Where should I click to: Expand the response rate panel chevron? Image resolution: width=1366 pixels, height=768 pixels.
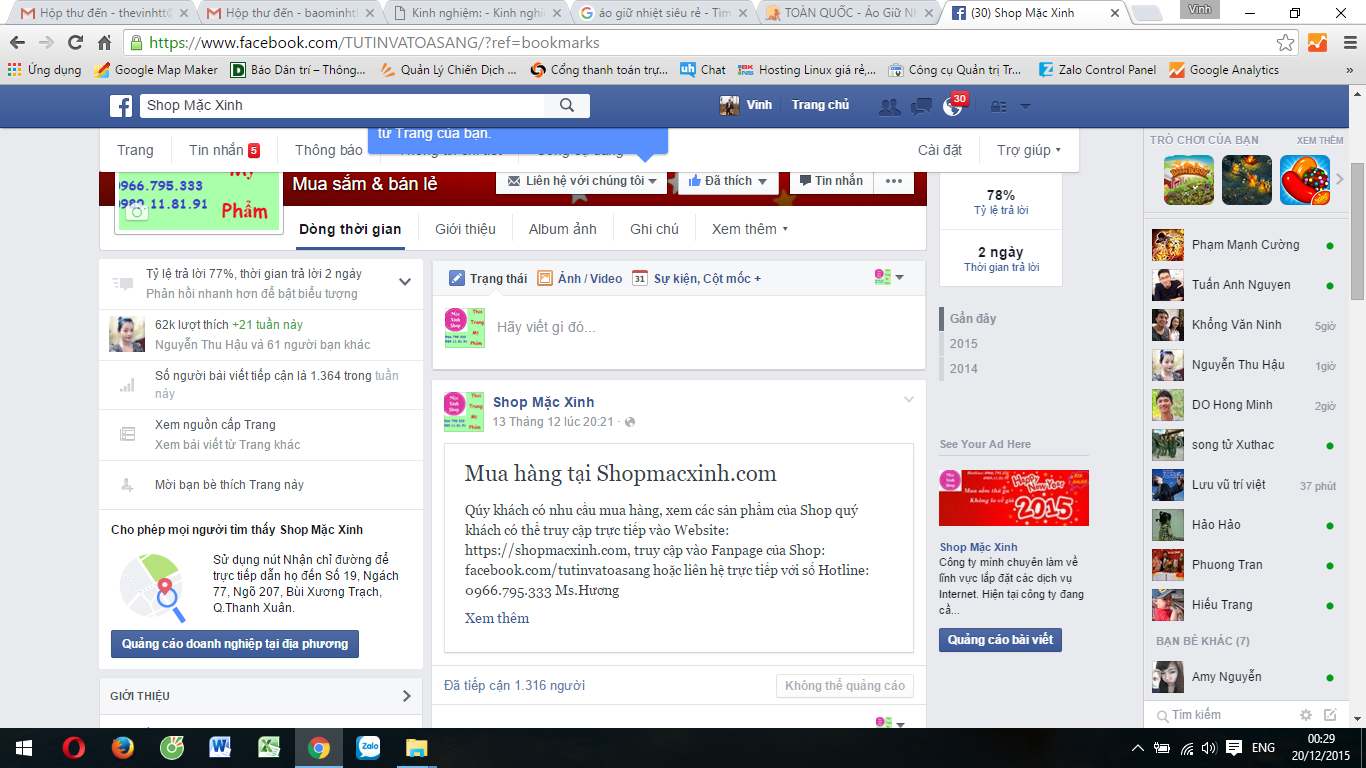tap(405, 282)
